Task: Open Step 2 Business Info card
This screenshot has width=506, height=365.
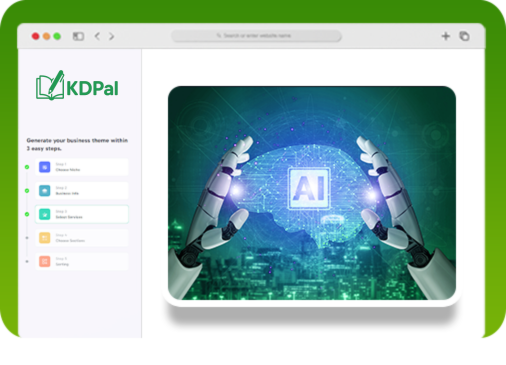Action: pos(82,191)
